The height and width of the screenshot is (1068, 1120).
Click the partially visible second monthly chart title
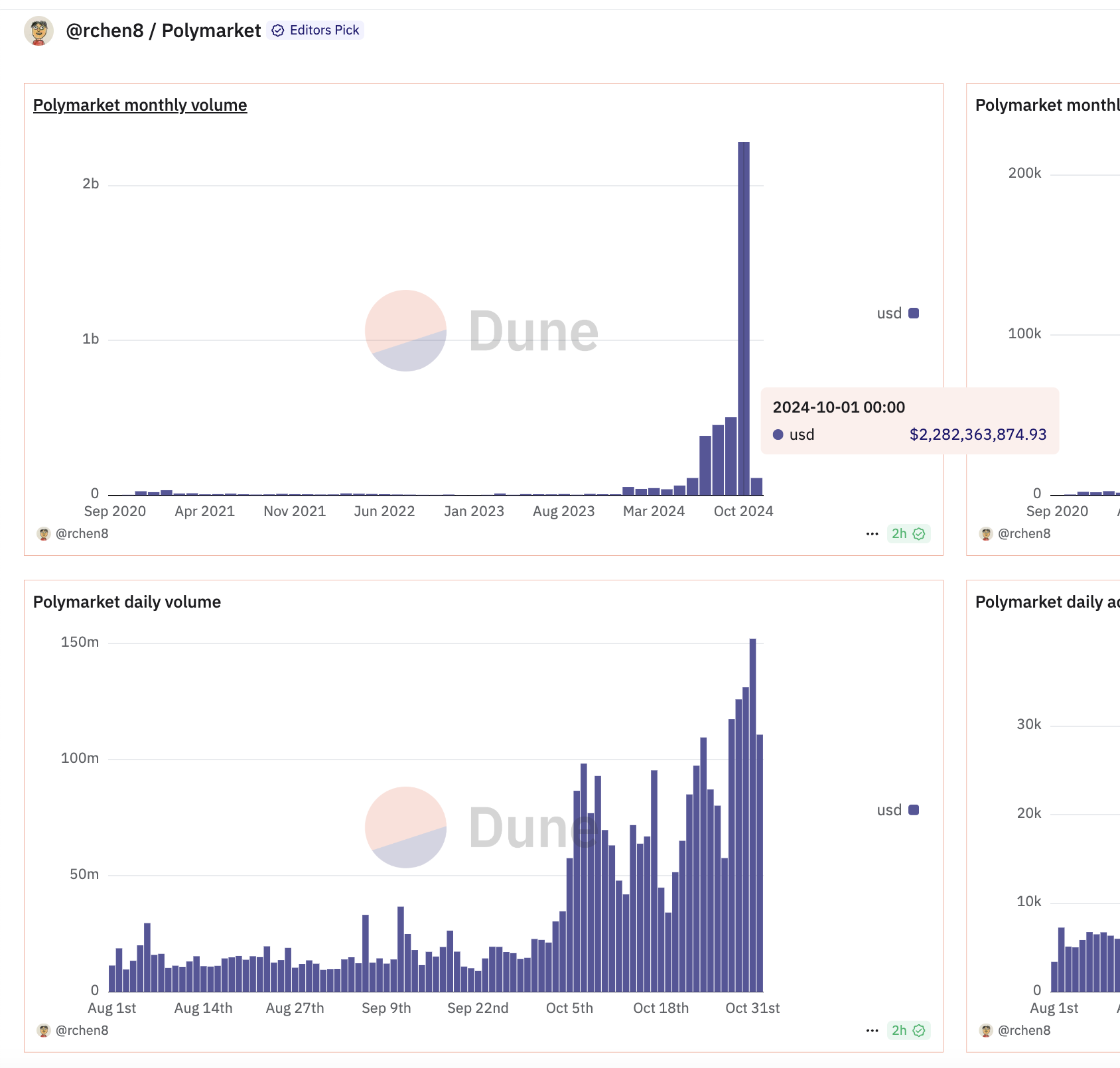click(1047, 105)
